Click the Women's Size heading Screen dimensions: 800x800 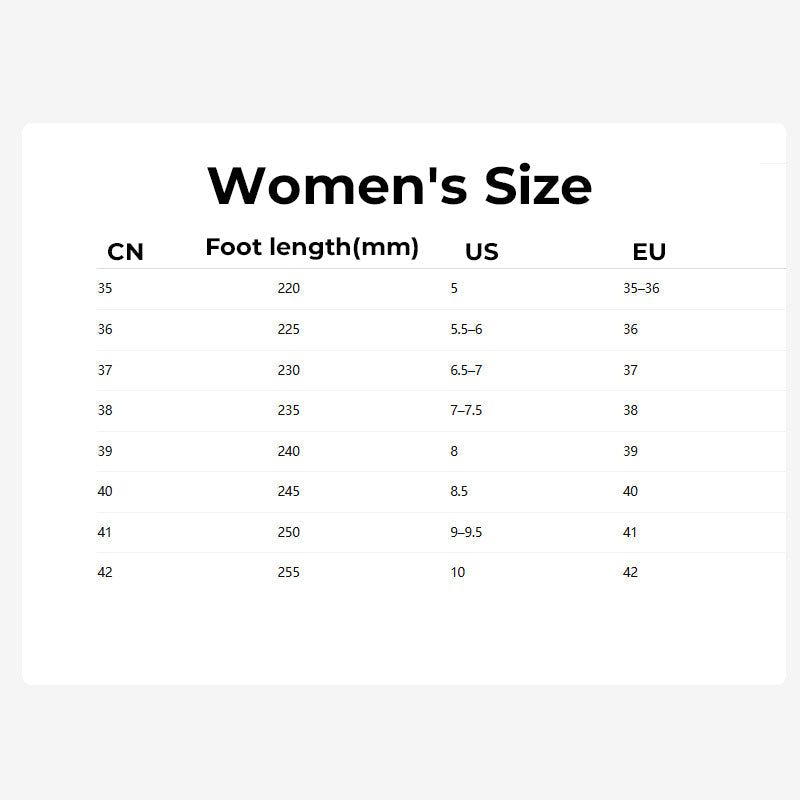click(x=399, y=186)
